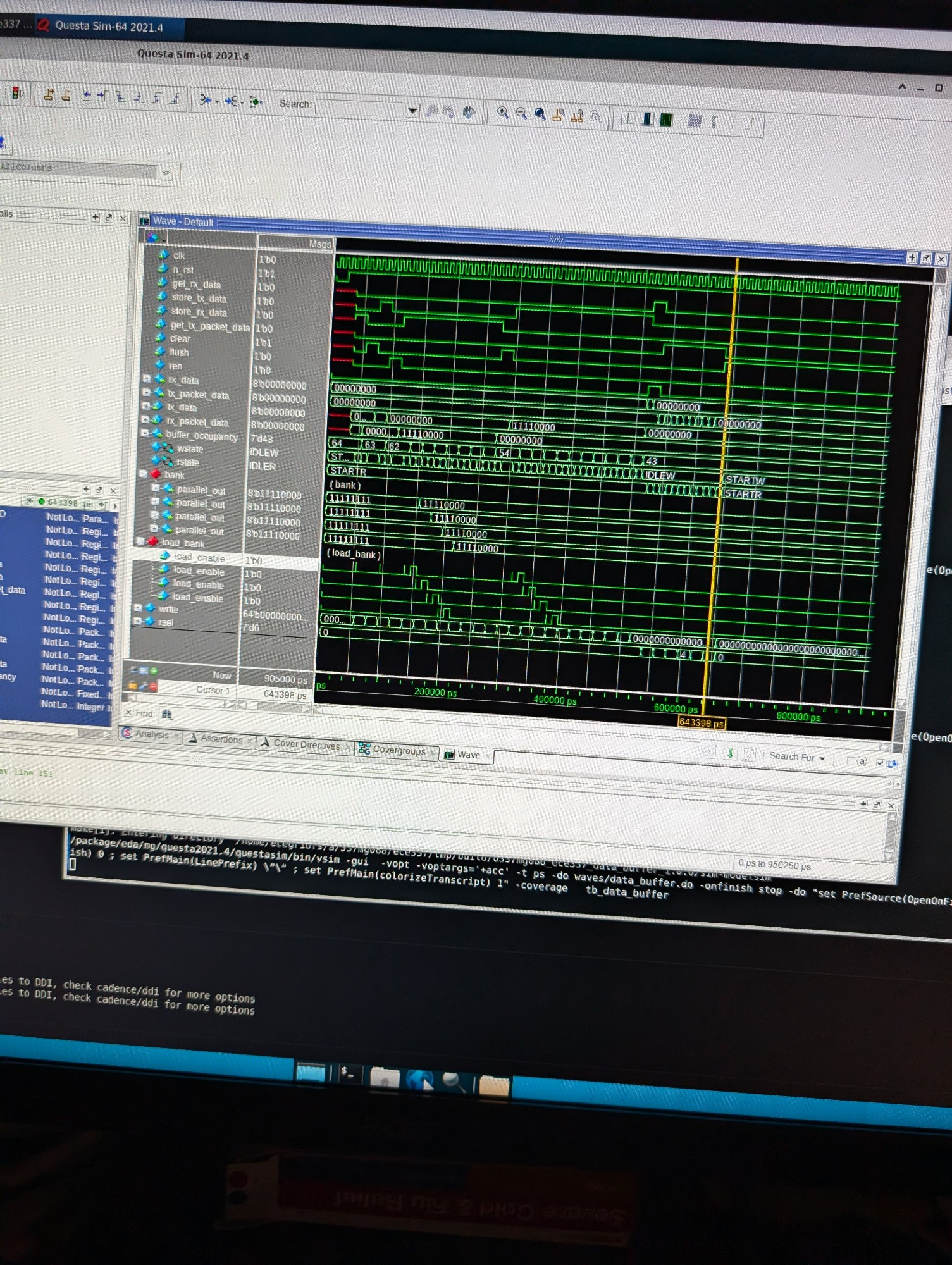Click the Find binoculars icon under wave pane
This screenshot has height=1265, width=952.
point(166,713)
